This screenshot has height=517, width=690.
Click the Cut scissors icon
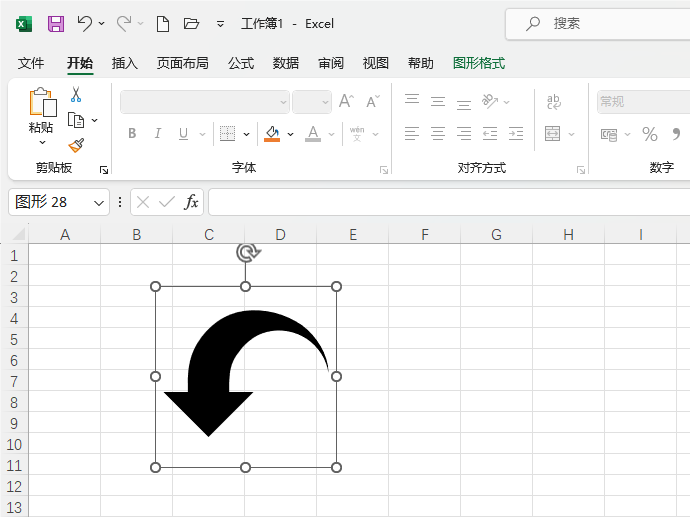click(76, 94)
